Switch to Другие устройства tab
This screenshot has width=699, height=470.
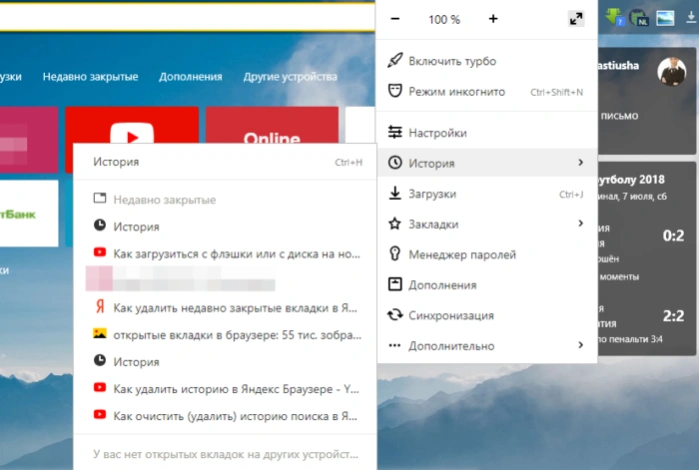tap(290, 77)
